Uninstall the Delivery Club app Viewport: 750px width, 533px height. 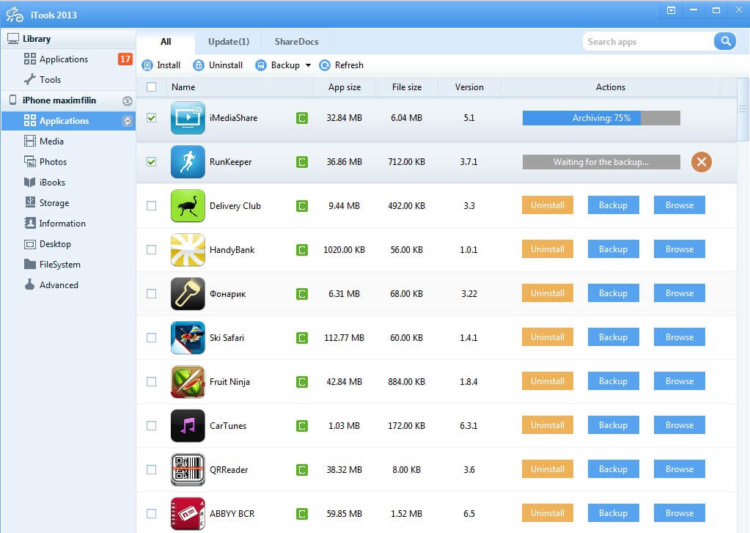(547, 205)
